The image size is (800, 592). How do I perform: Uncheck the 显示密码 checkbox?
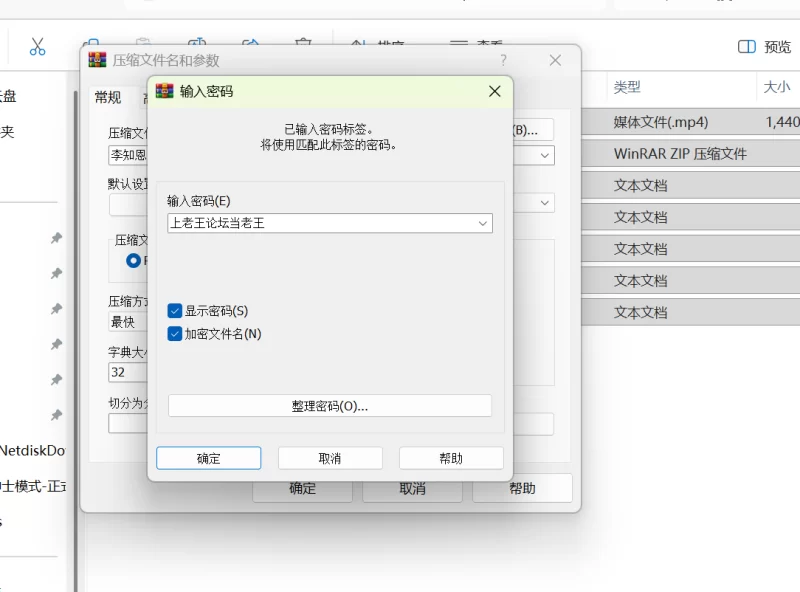(x=175, y=311)
